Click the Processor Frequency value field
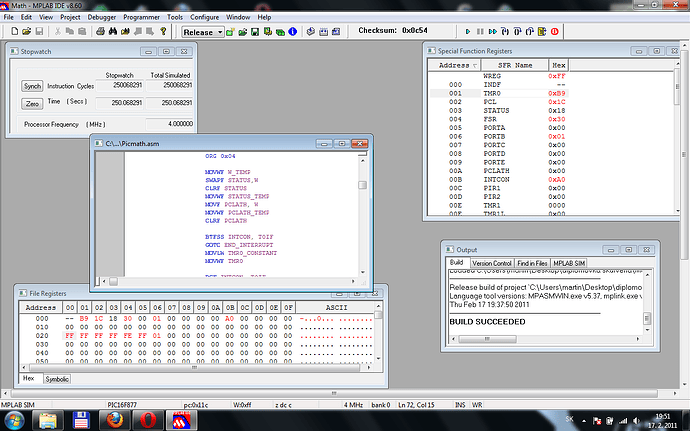The image size is (690, 431). (170, 124)
